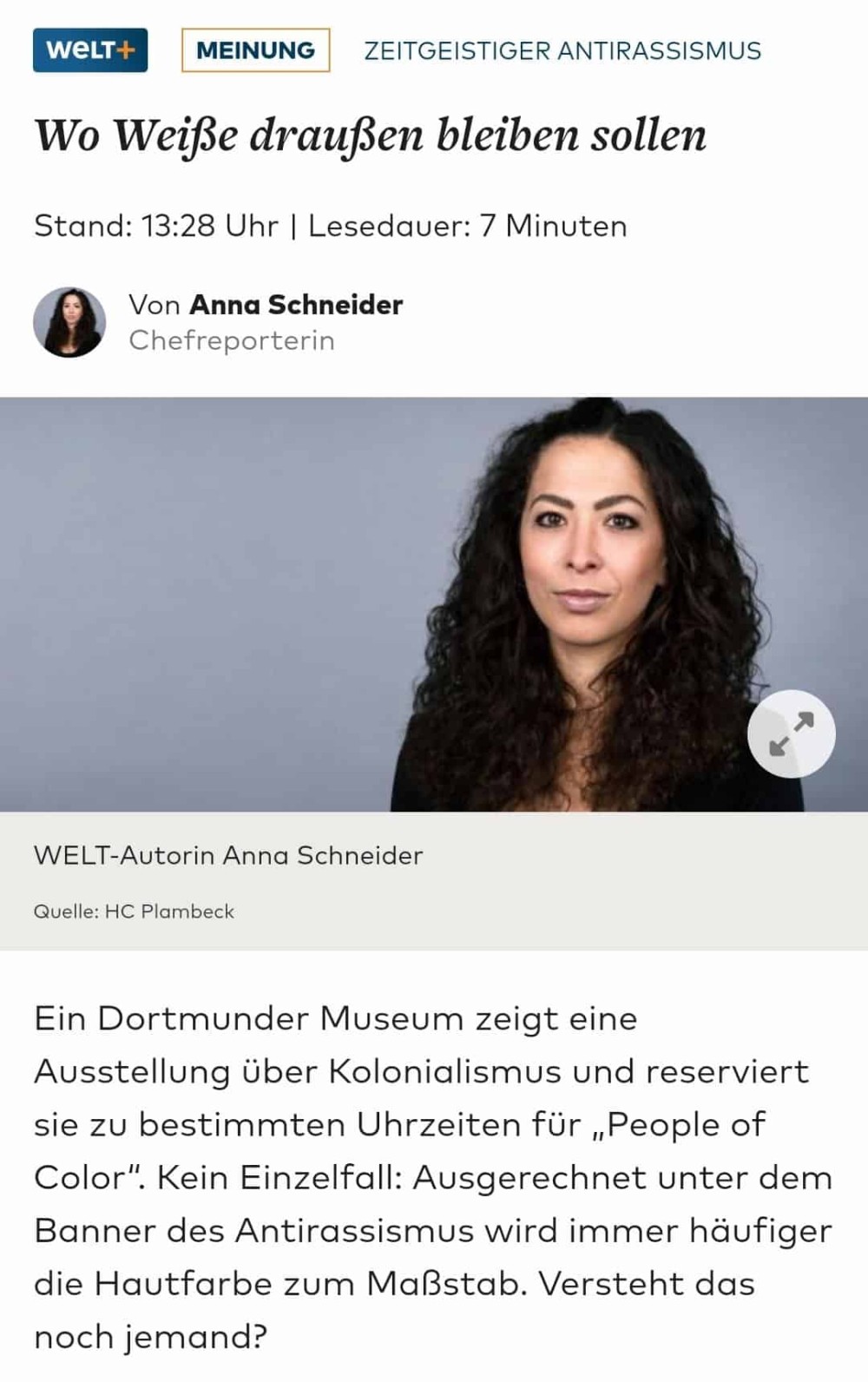The height and width of the screenshot is (1382, 868).
Task: Click the "Lesedauer: 7 Minuten" reading time
Action: click(x=467, y=226)
